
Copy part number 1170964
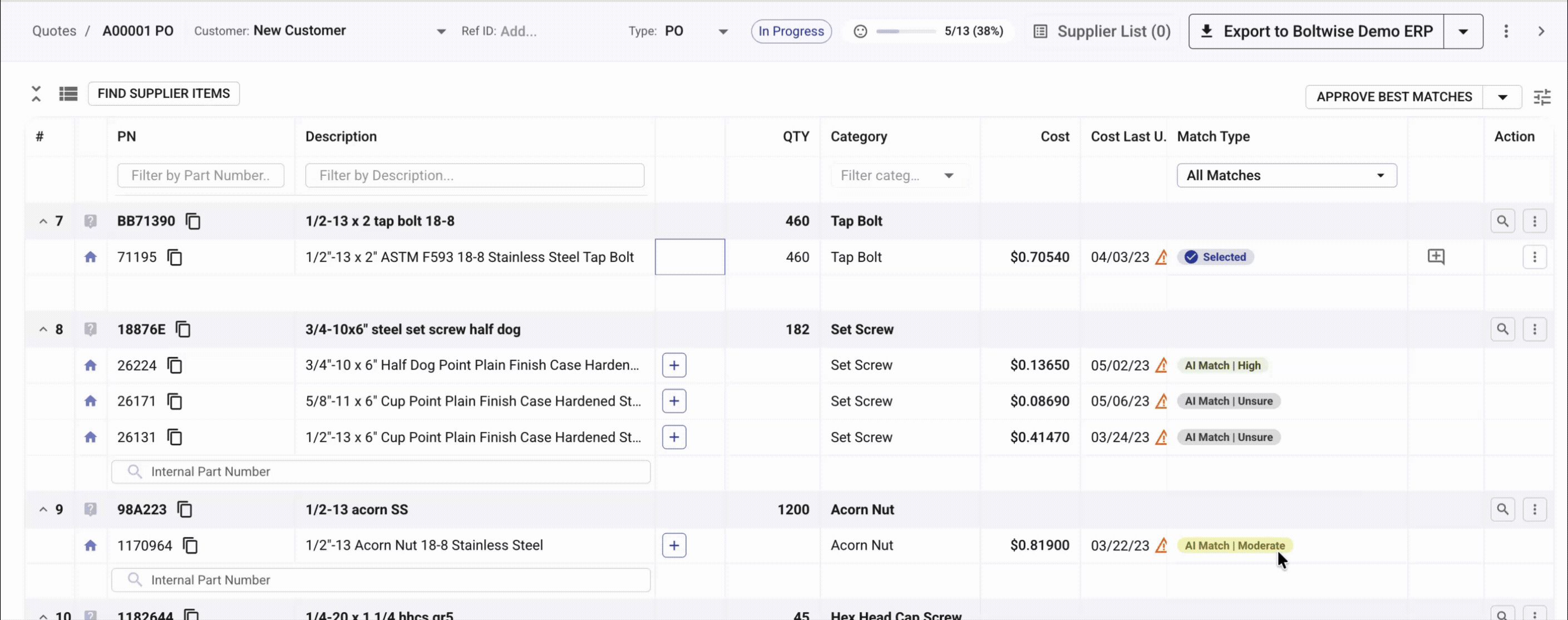(x=190, y=545)
